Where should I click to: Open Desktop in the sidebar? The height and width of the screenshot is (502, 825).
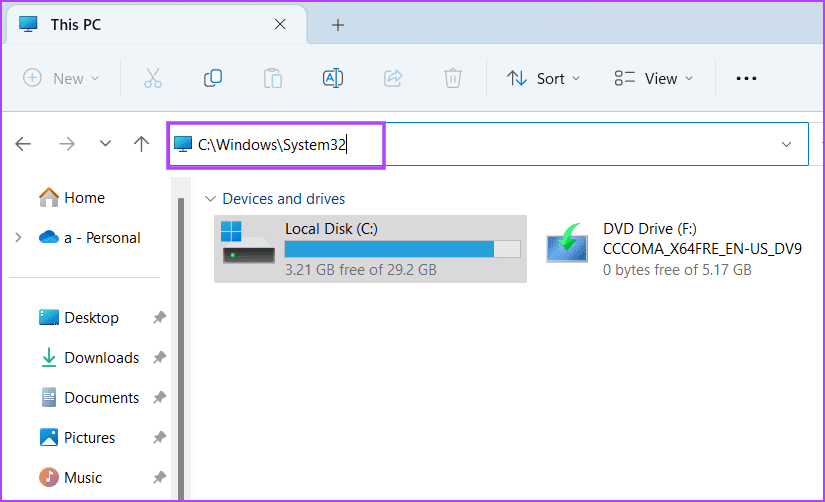(x=79, y=318)
